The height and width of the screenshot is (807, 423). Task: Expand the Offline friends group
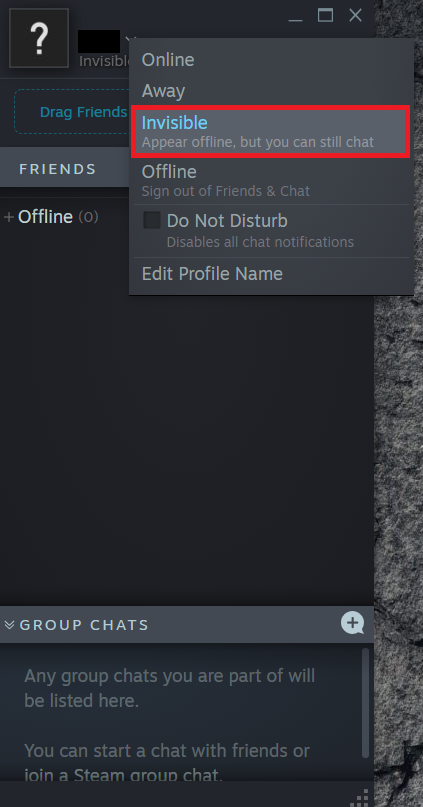[x=9, y=217]
